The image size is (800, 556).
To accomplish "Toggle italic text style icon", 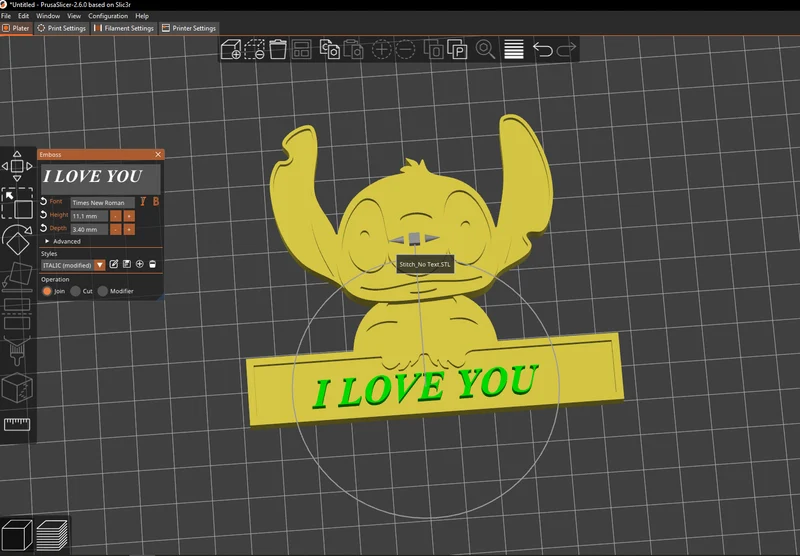I will 143,202.
